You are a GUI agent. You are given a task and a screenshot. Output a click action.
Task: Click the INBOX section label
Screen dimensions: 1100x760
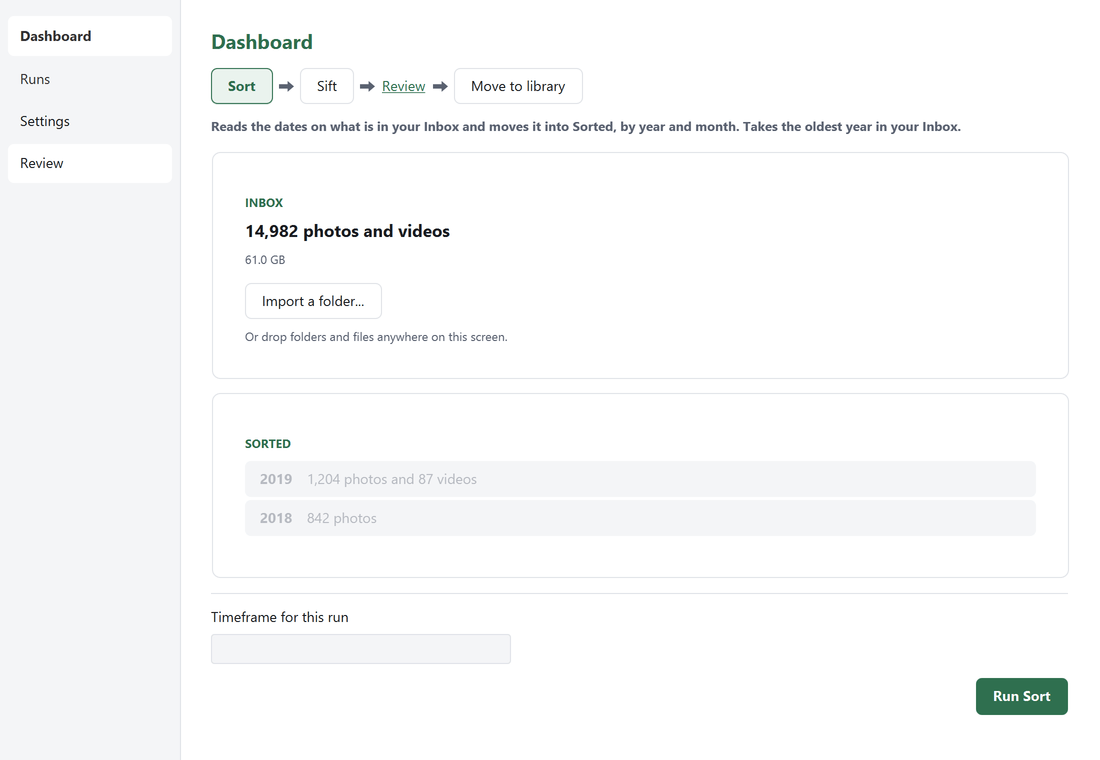[x=264, y=203]
